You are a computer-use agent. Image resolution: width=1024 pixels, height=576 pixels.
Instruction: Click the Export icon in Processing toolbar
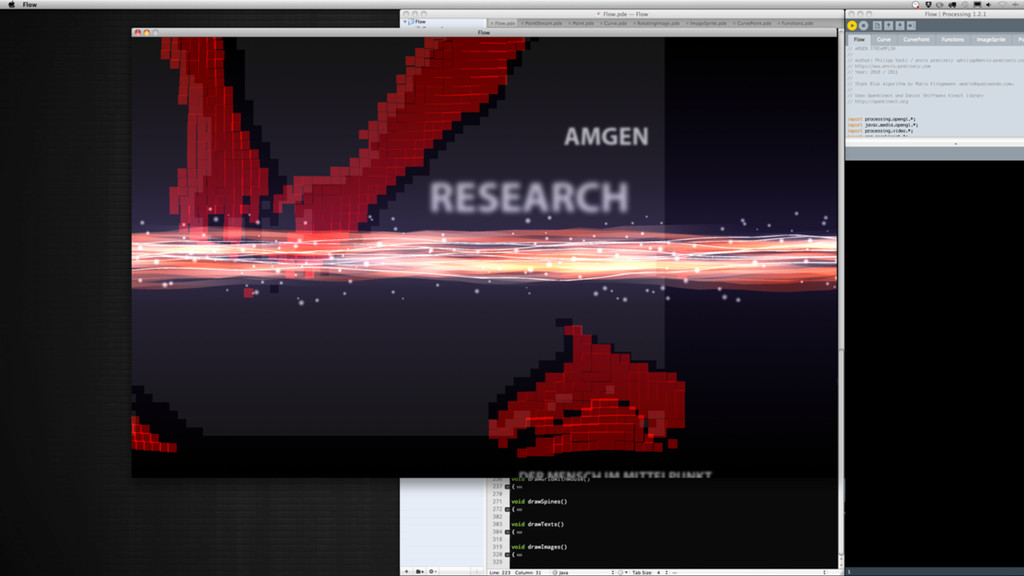tap(911, 25)
